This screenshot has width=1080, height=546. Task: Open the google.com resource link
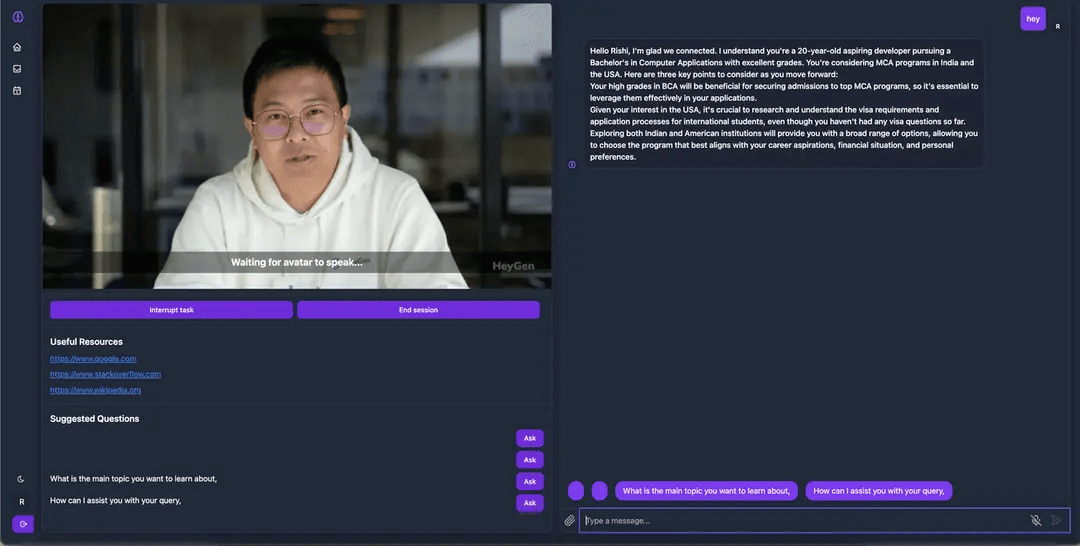click(x=93, y=358)
